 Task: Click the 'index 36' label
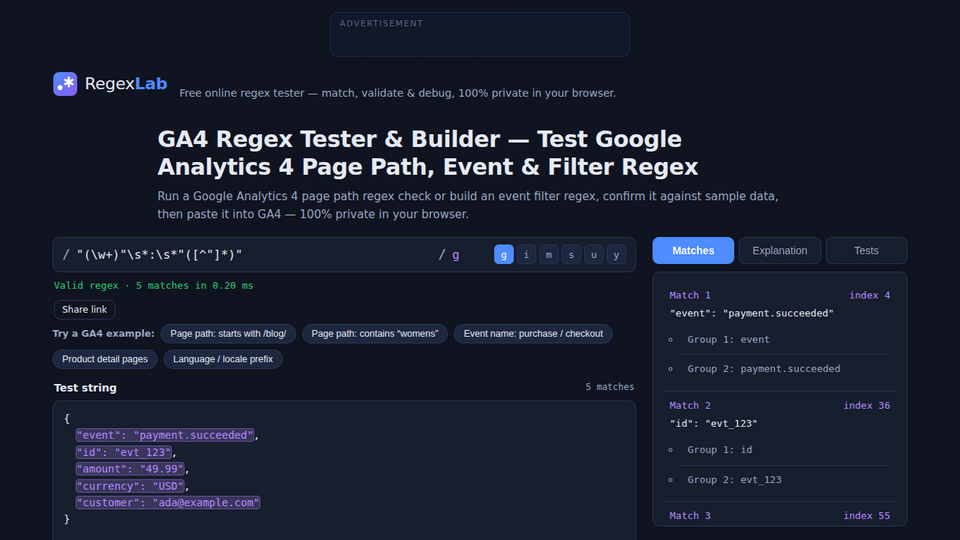pyautogui.click(x=867, y=405)
